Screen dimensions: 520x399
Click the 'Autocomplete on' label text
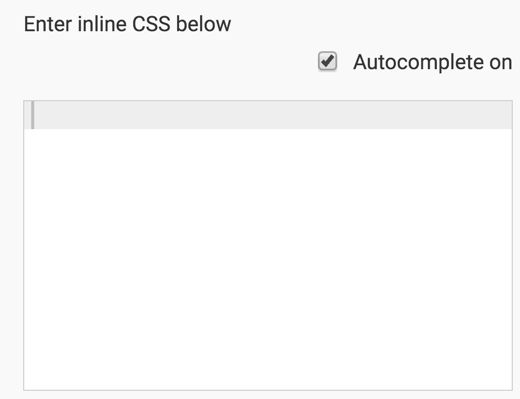point(432,62)
